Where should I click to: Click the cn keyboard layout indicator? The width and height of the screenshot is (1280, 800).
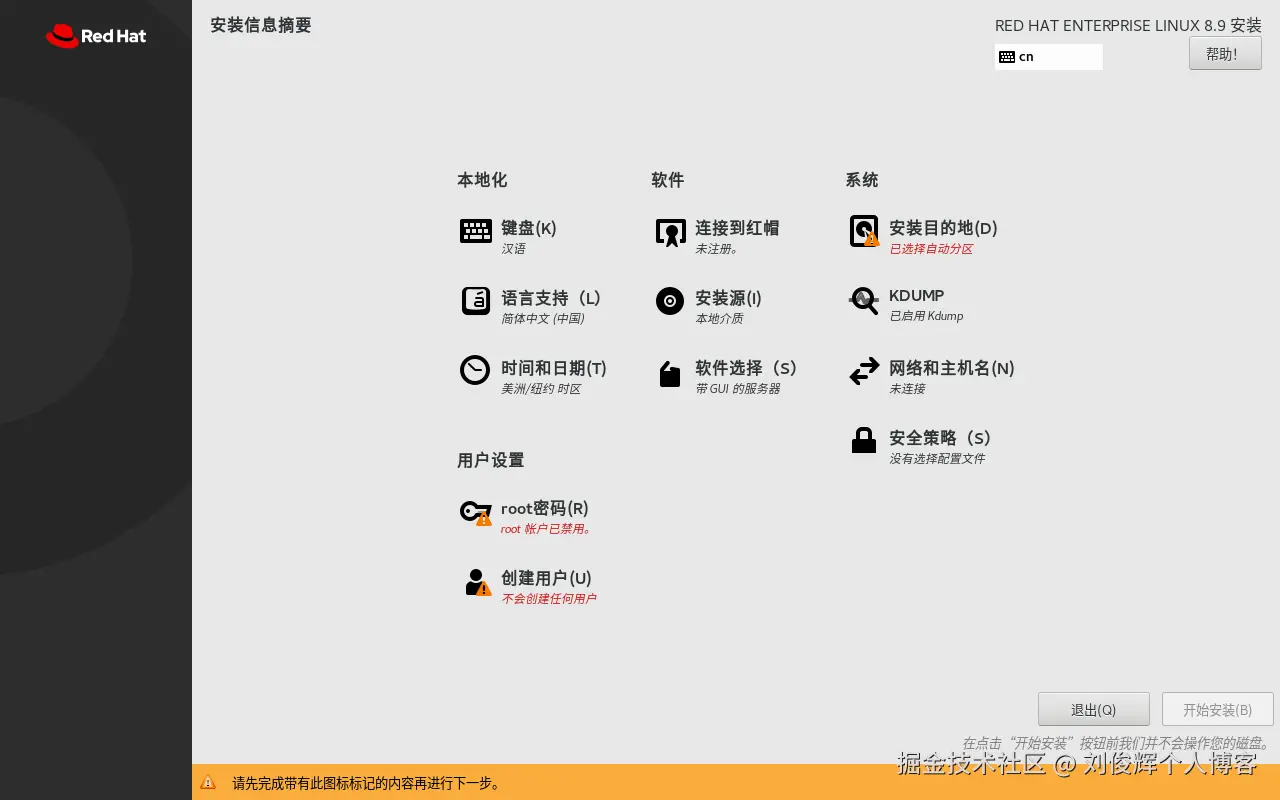(x=1049, y=57)
